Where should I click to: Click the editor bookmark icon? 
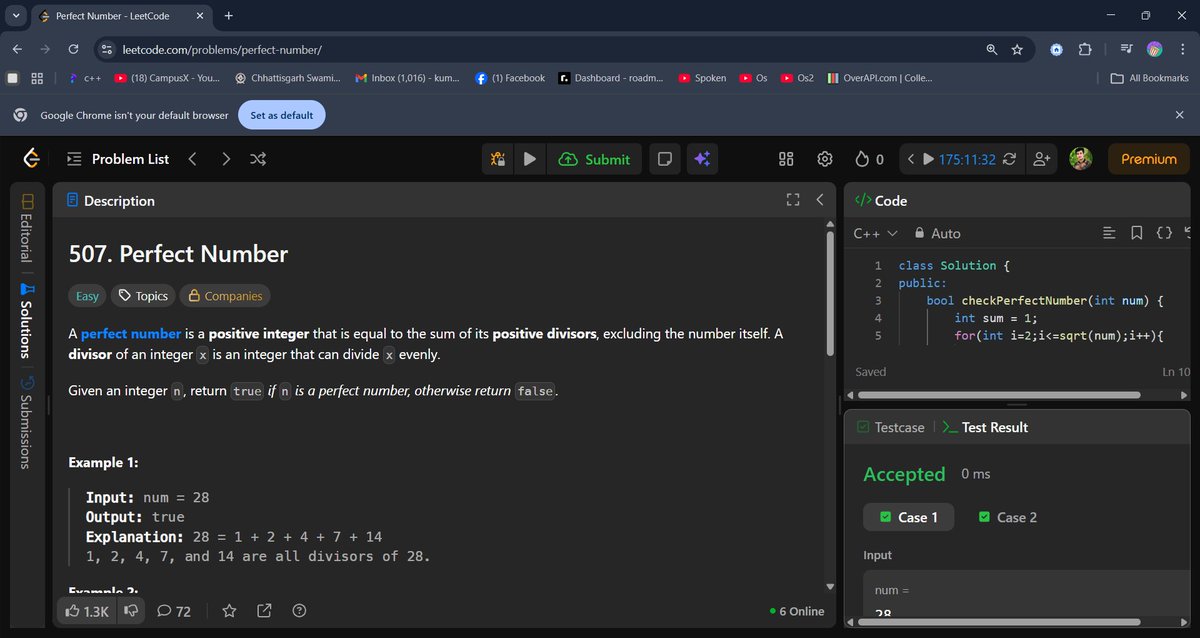click(1136, 233)
